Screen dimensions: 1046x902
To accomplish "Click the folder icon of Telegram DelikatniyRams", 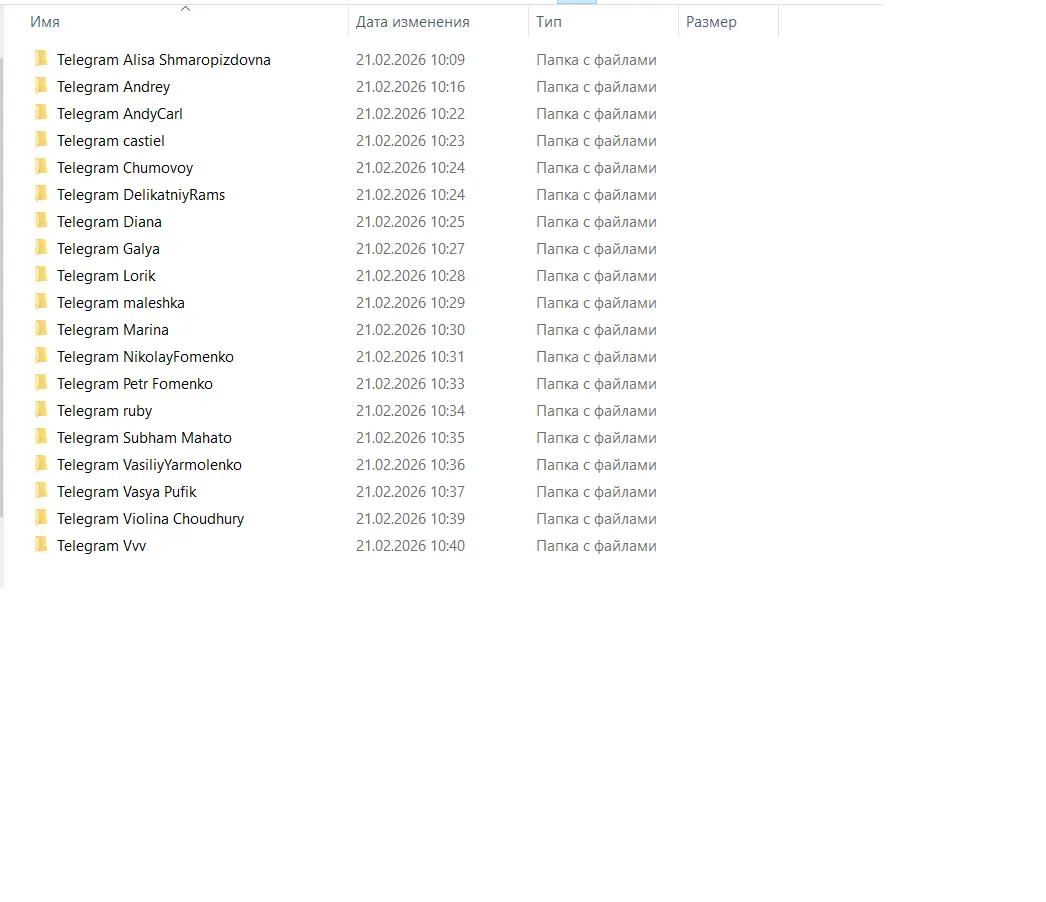I will pyautogui.click(x=41, y=194).
